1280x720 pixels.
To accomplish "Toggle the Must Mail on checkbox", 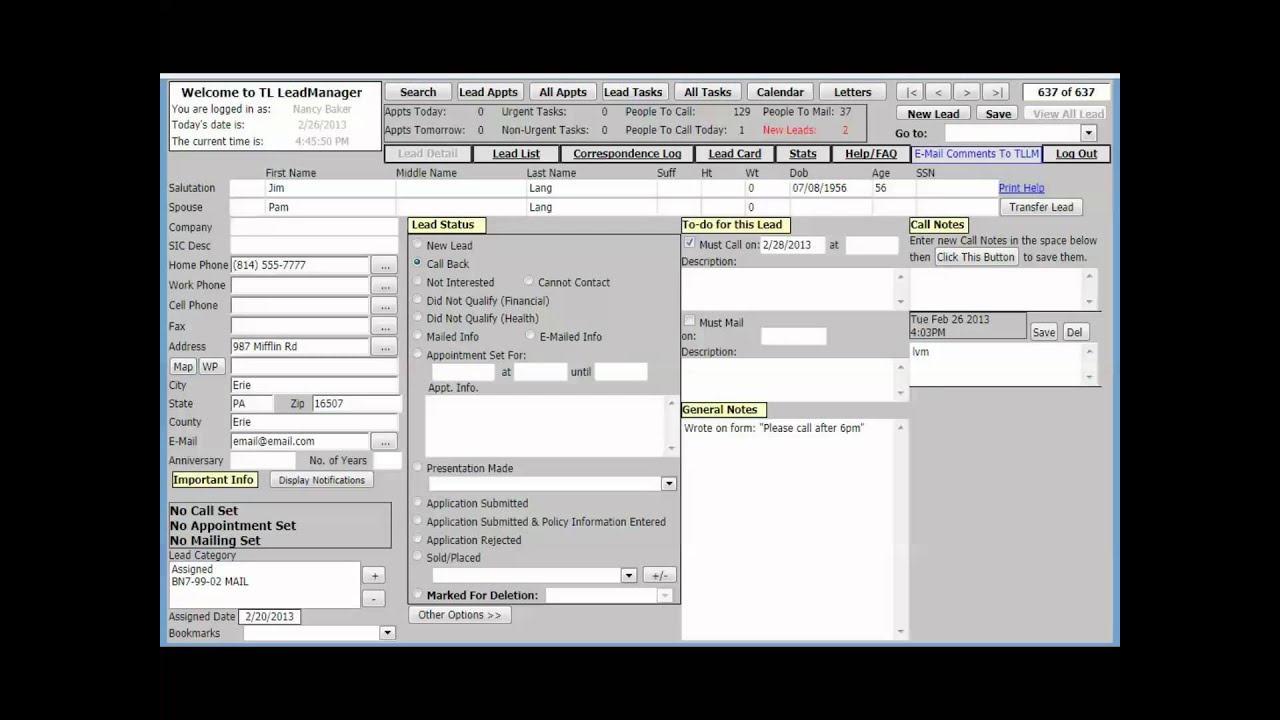I will (690, 322).
